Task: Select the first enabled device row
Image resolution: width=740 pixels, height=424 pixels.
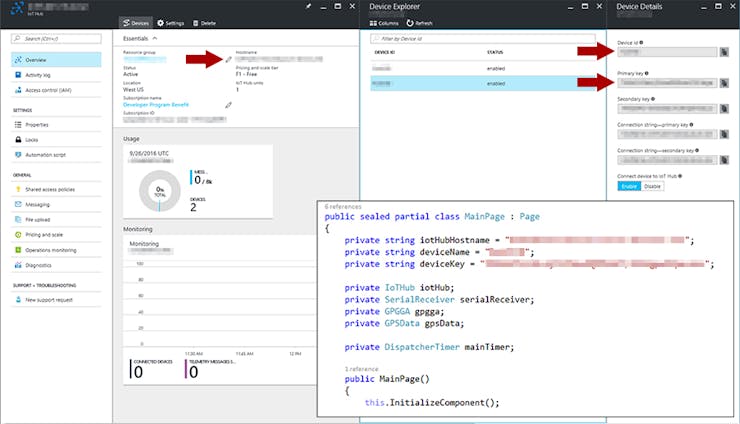Action: click(x=483, y=68)
